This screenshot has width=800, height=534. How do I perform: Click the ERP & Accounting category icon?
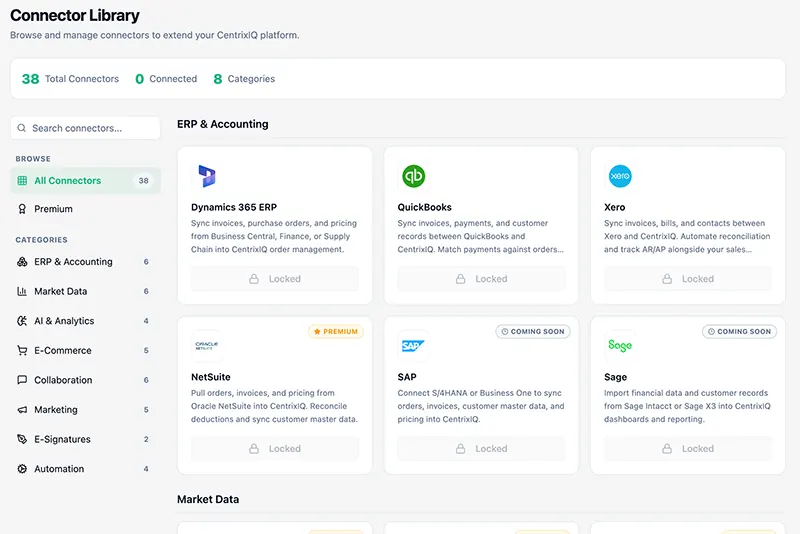[22, 262]
